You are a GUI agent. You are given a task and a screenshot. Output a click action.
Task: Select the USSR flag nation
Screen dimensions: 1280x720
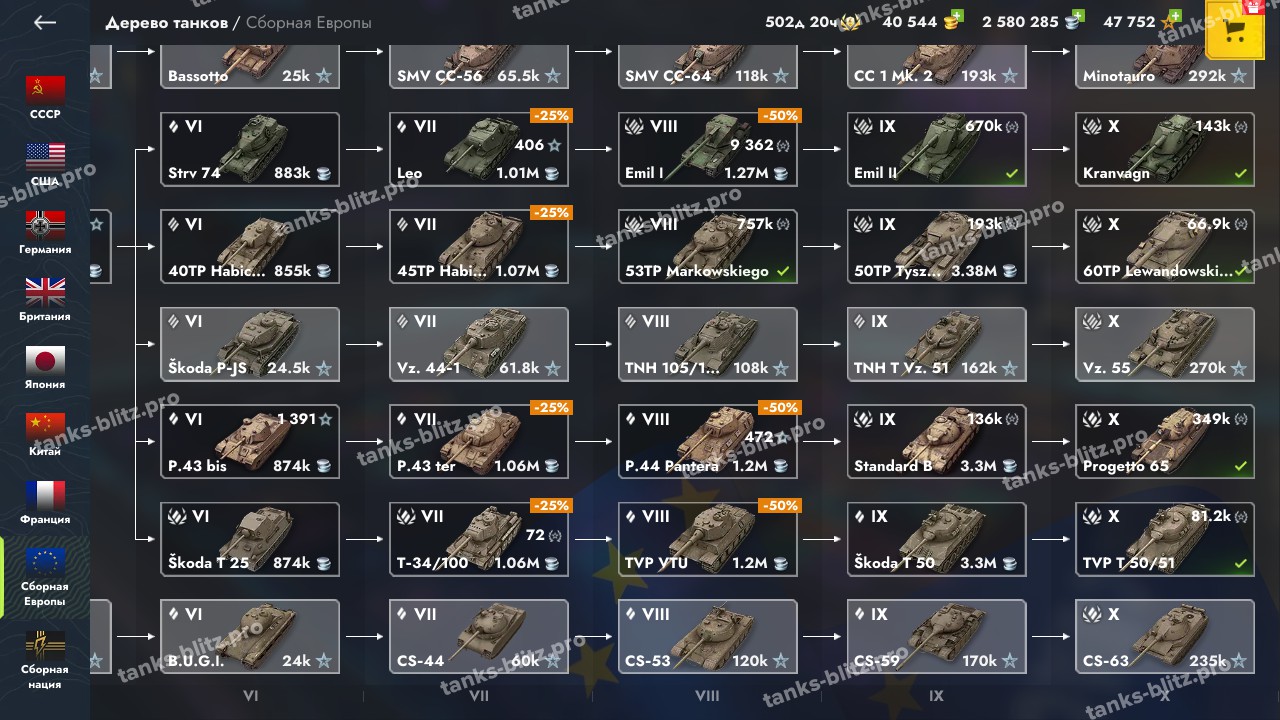tap(45, 97)
